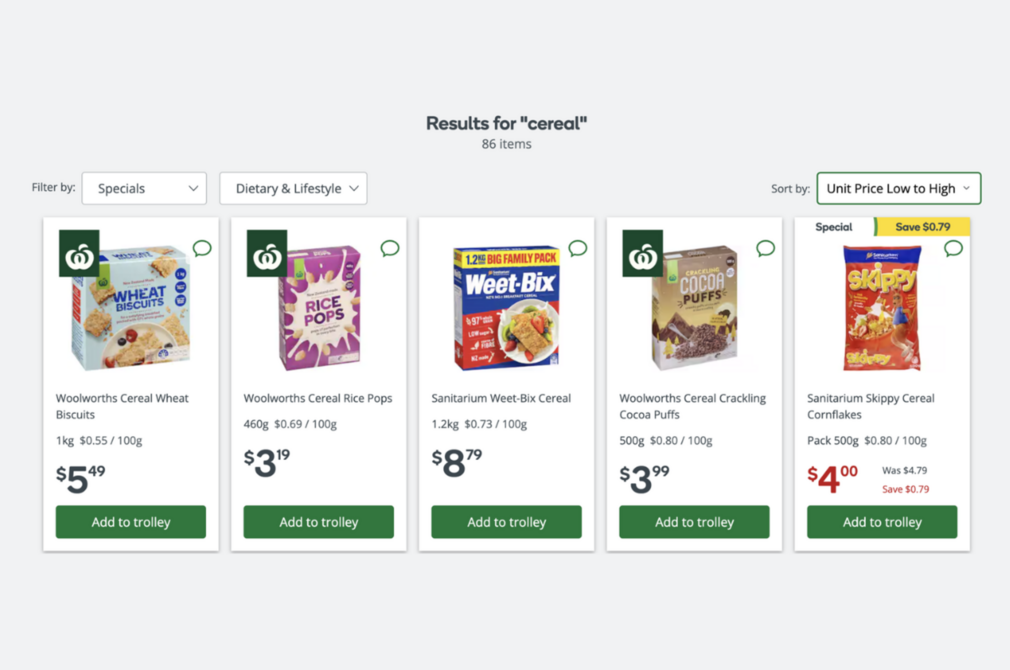1010x670 pixels.
Task: Click comment icon on Skippy Cornflakes card
Action: point(953,248)
